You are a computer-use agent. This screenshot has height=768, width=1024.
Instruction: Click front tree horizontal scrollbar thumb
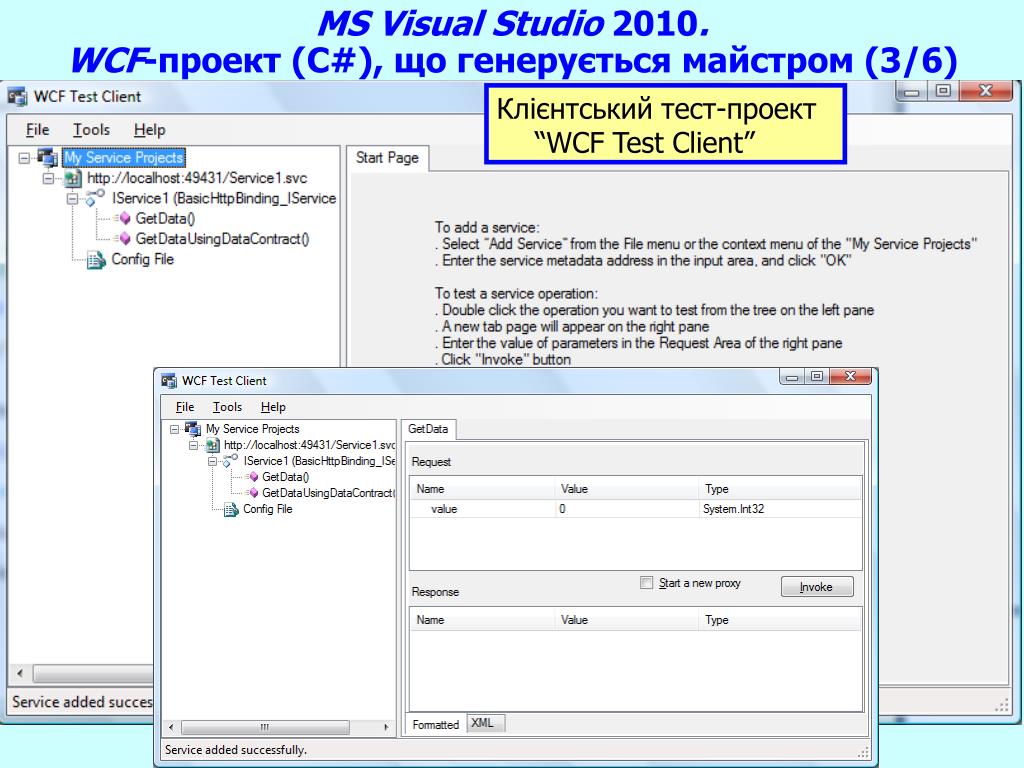coord(265,727)
